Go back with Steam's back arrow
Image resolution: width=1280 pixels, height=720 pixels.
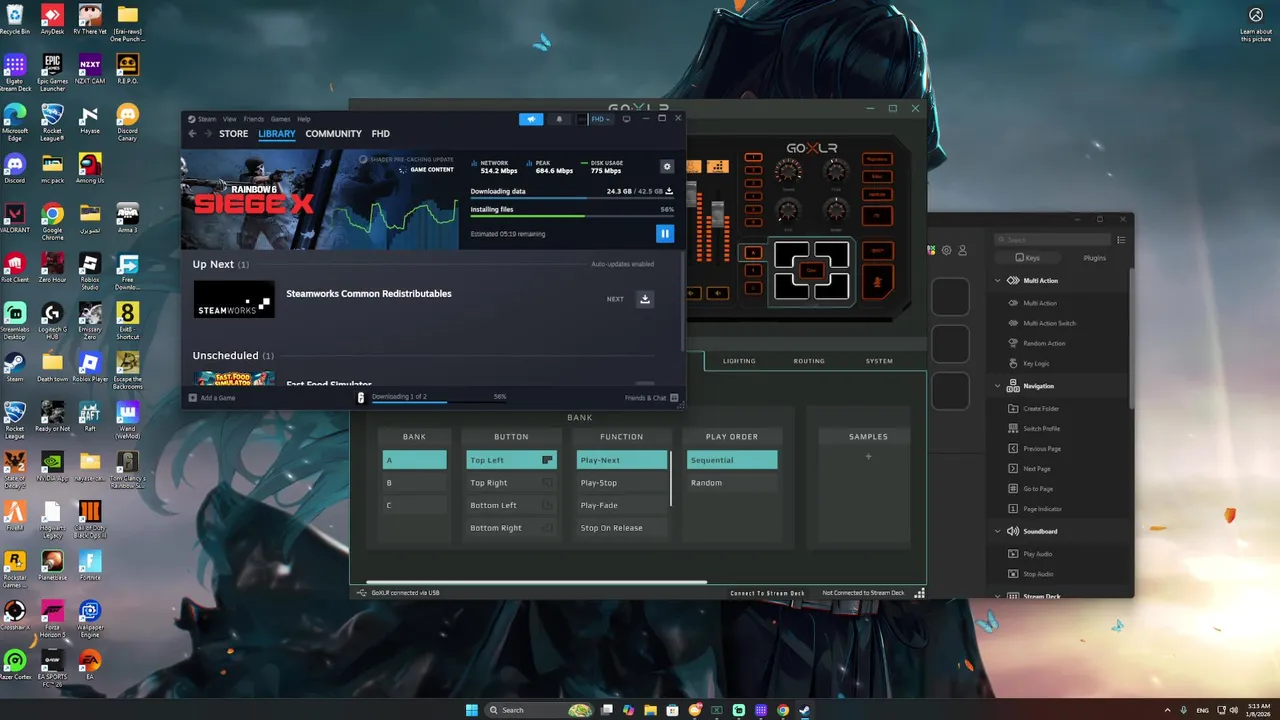click(x=193, y=134)
